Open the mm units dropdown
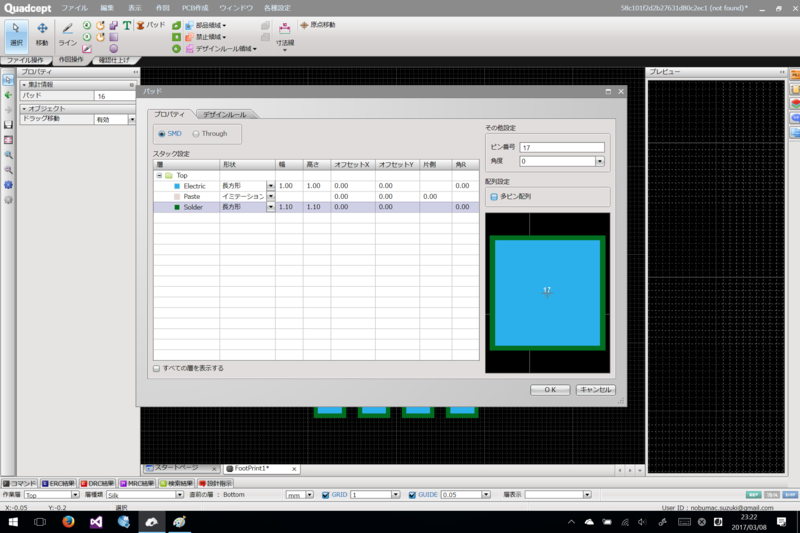The width and height of the screenshot is (800, 533). click(x=309, y=495)
